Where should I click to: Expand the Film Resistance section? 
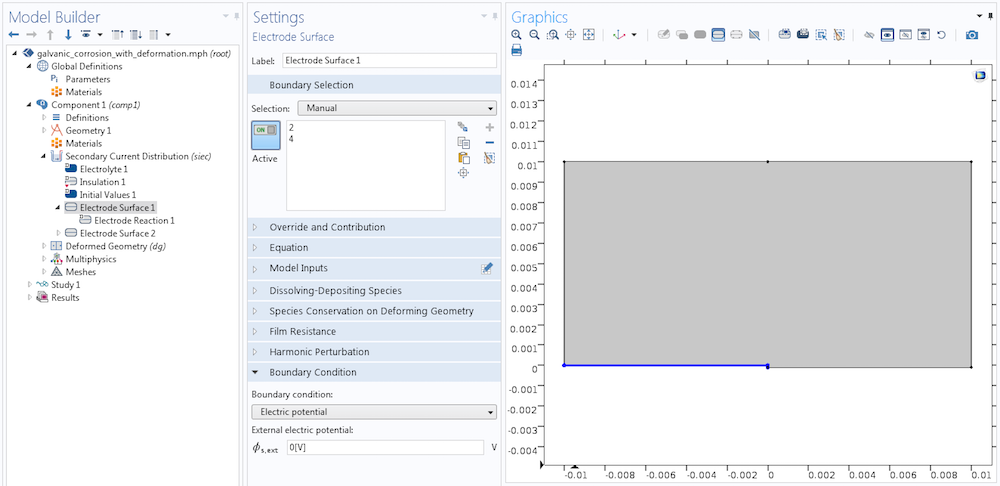pos(302,331)
